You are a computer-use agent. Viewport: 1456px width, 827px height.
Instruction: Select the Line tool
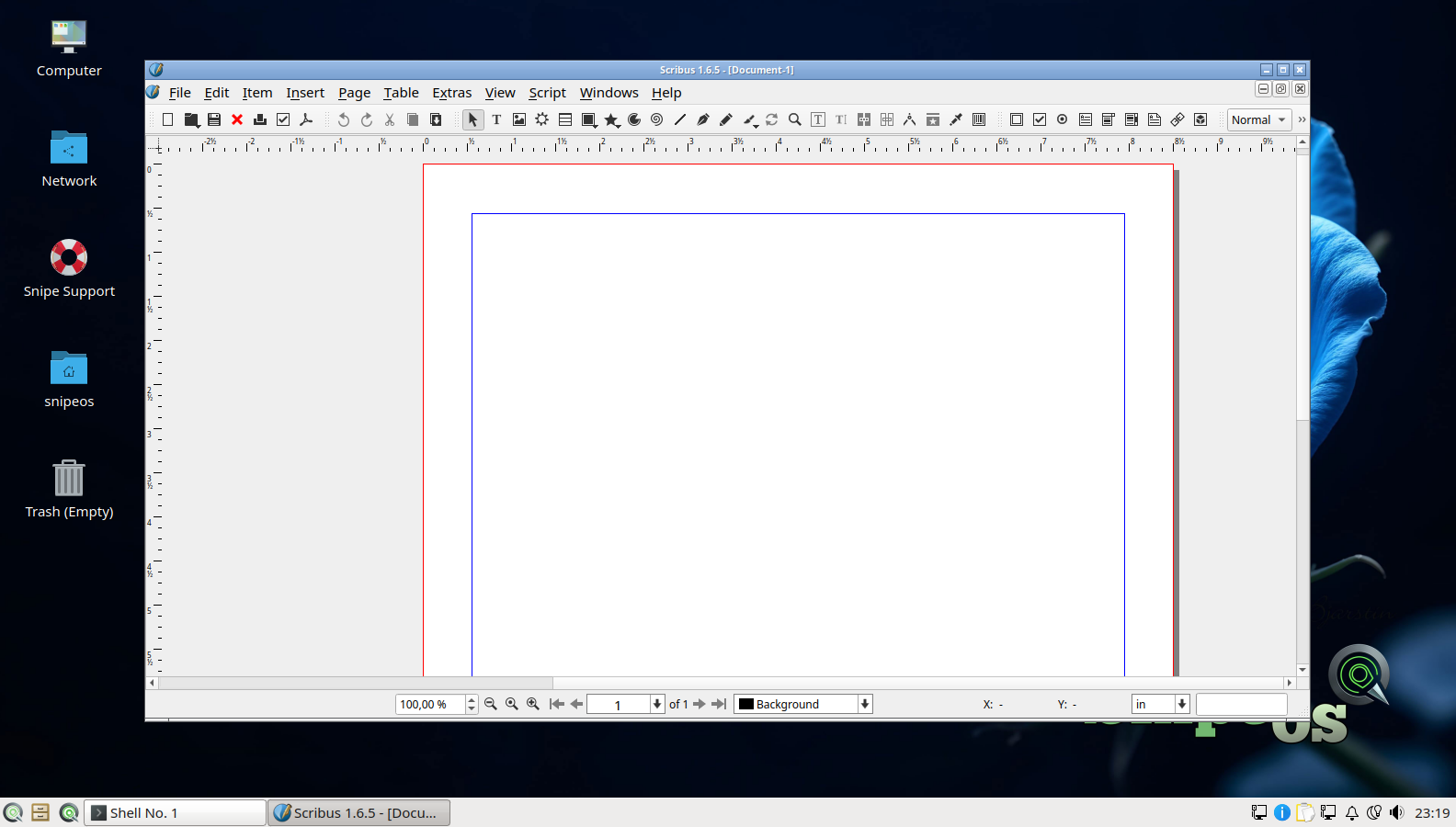680,119
